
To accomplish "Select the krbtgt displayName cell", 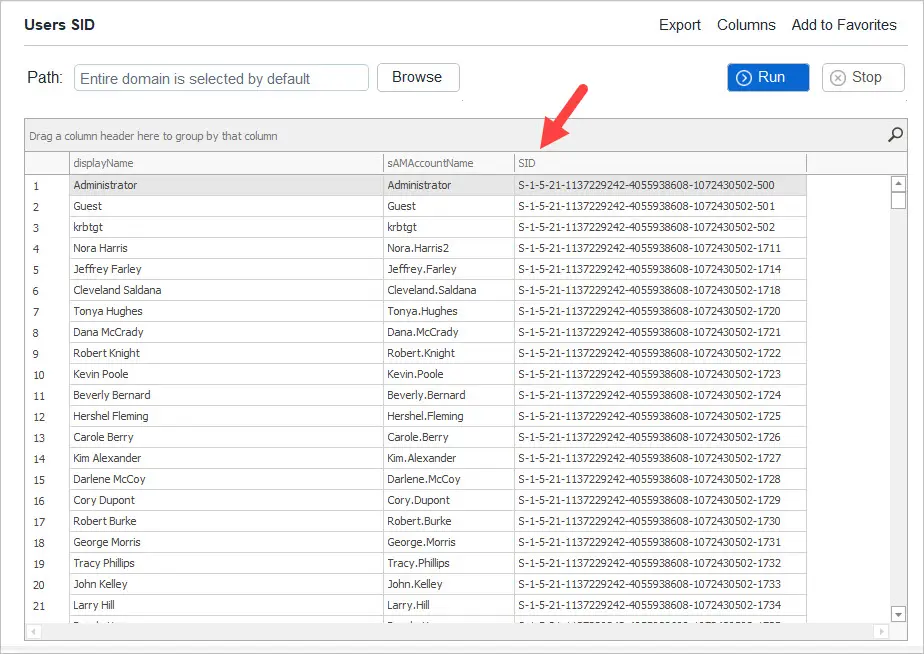I will 226,227.
